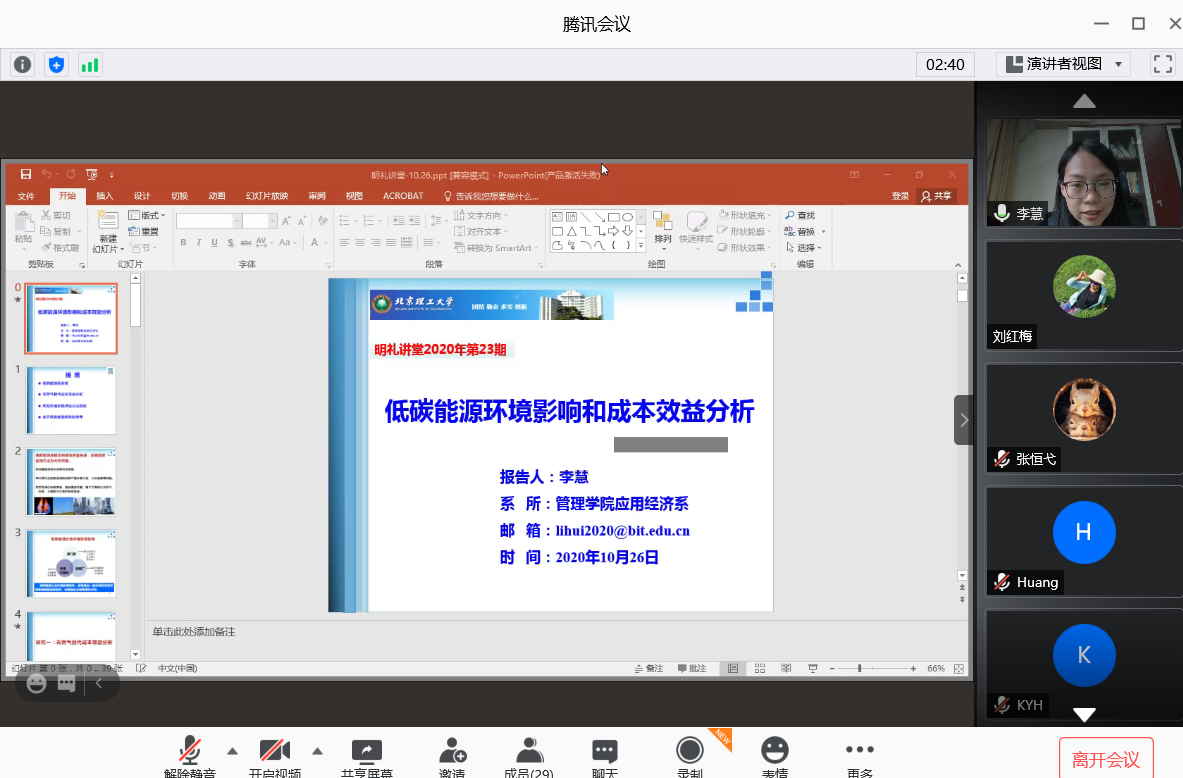Open the Select dropdown in Editing group
1183x778 pixels.
click(804, 248)
